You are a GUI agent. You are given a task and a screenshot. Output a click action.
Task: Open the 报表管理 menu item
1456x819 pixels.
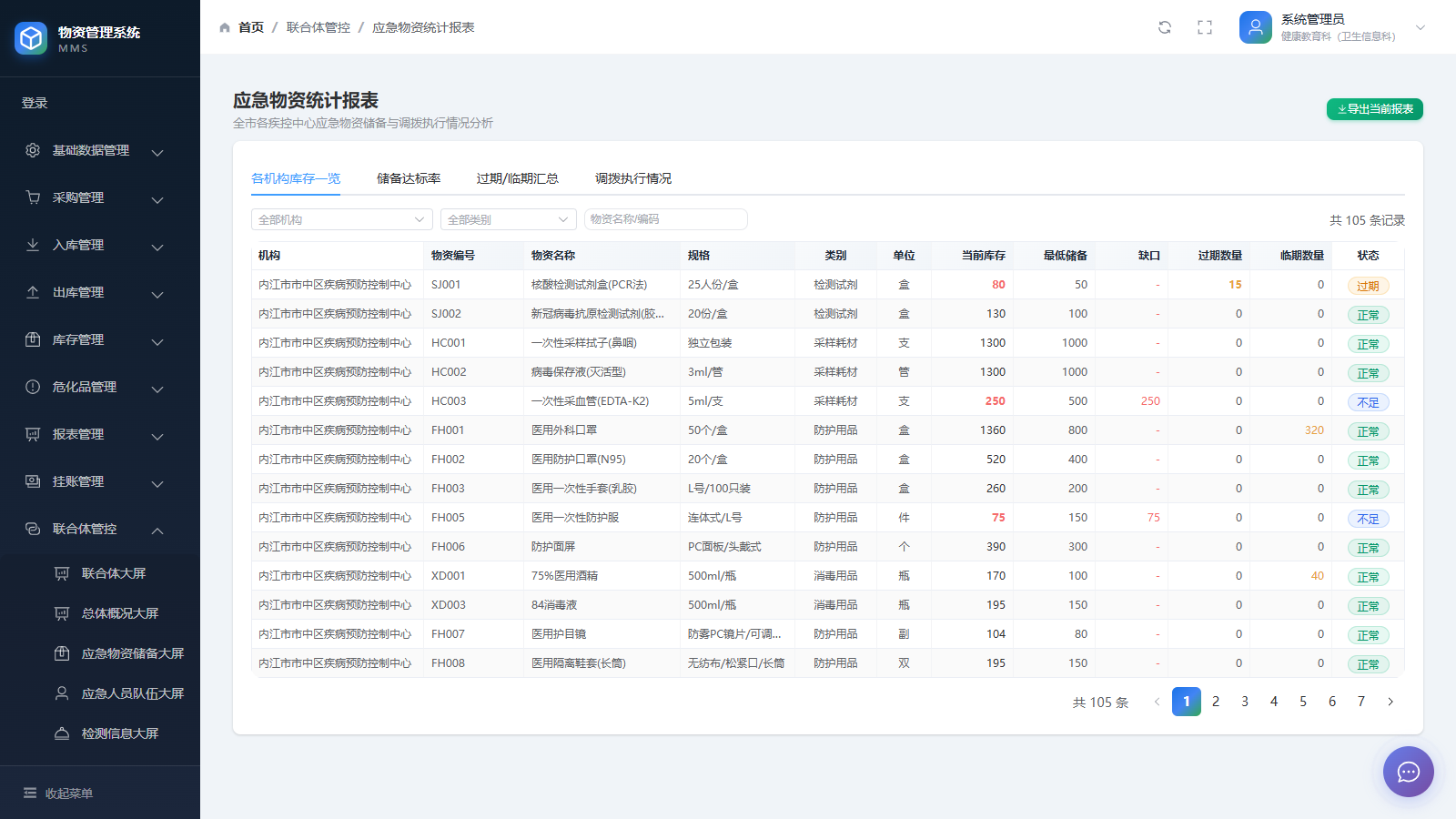100,434
